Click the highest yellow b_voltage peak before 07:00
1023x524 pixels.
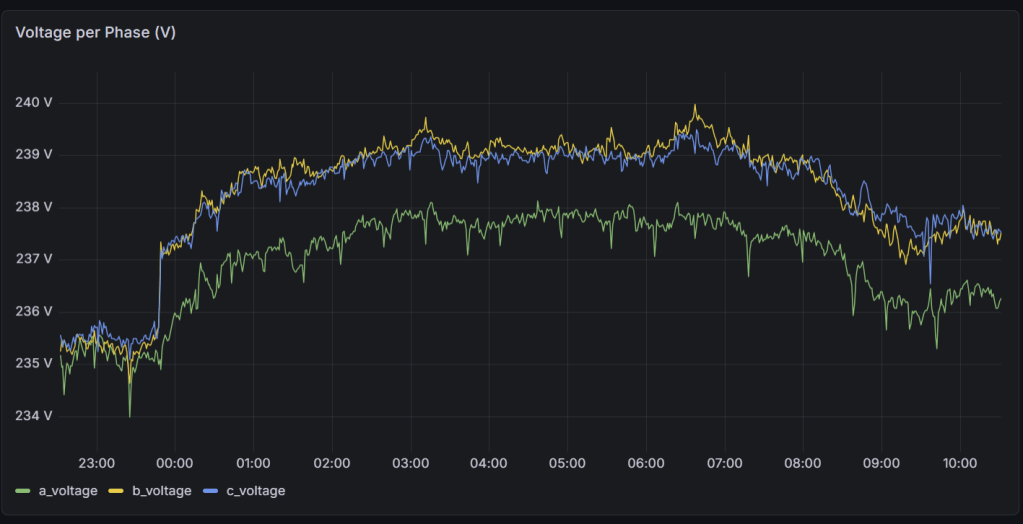[x=696, y=106]
